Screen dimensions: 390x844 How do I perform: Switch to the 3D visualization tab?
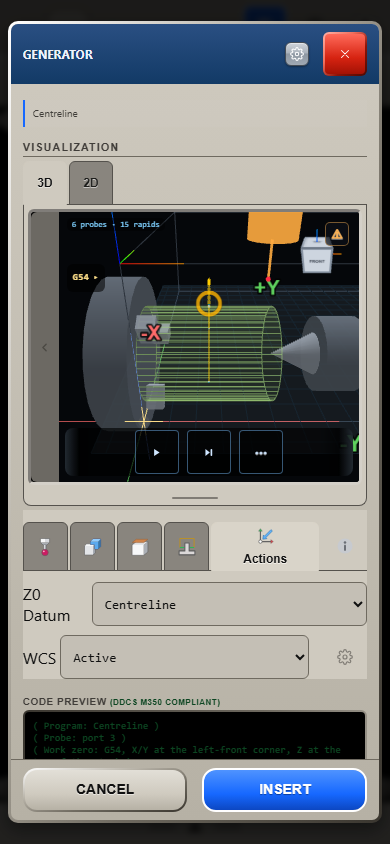(x=45, y=182)
